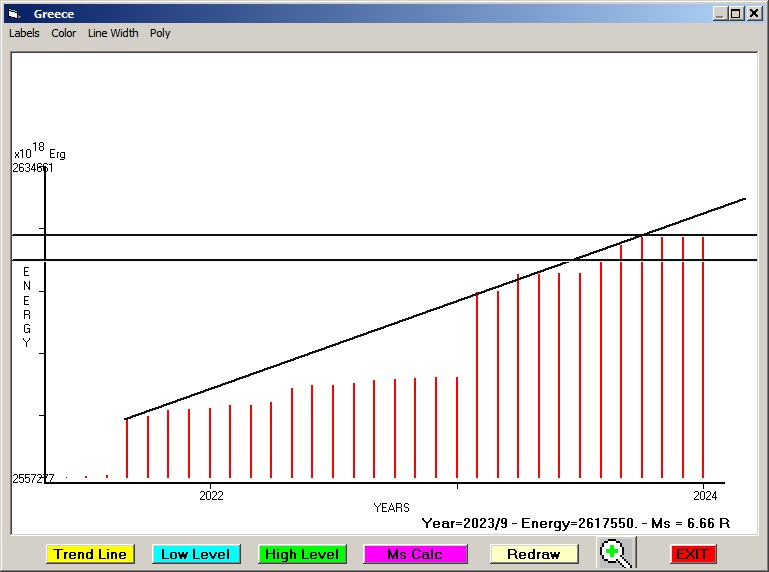This screenshot has width=769, height=572.
Task: Click the 2022 label on the years axis
Action: pos(211,495)
